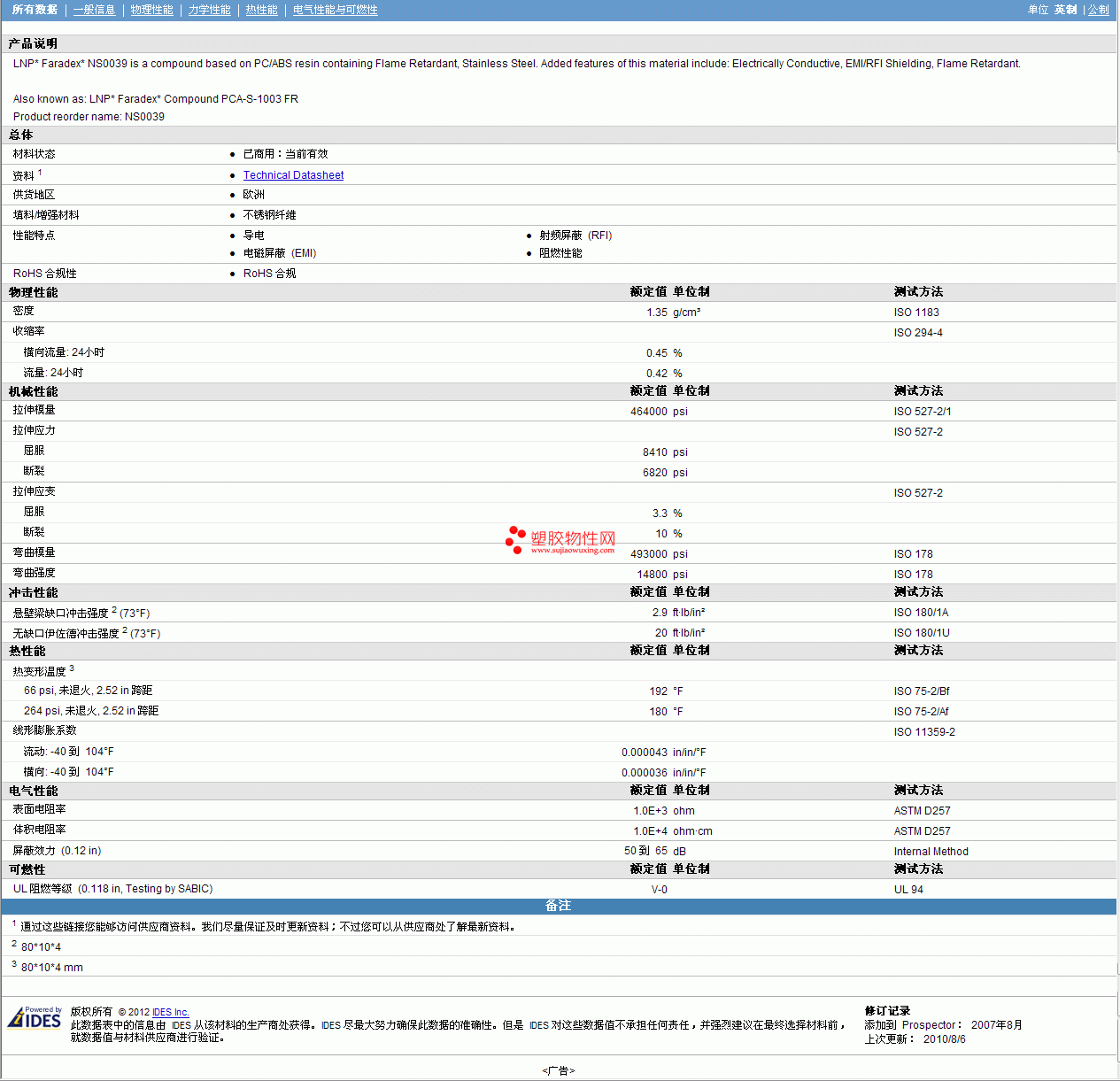Image resolution: width=1120 pixels, height=1081 pixels.
Task: Click the 可燃性 section header
Action: pos(27,870)
